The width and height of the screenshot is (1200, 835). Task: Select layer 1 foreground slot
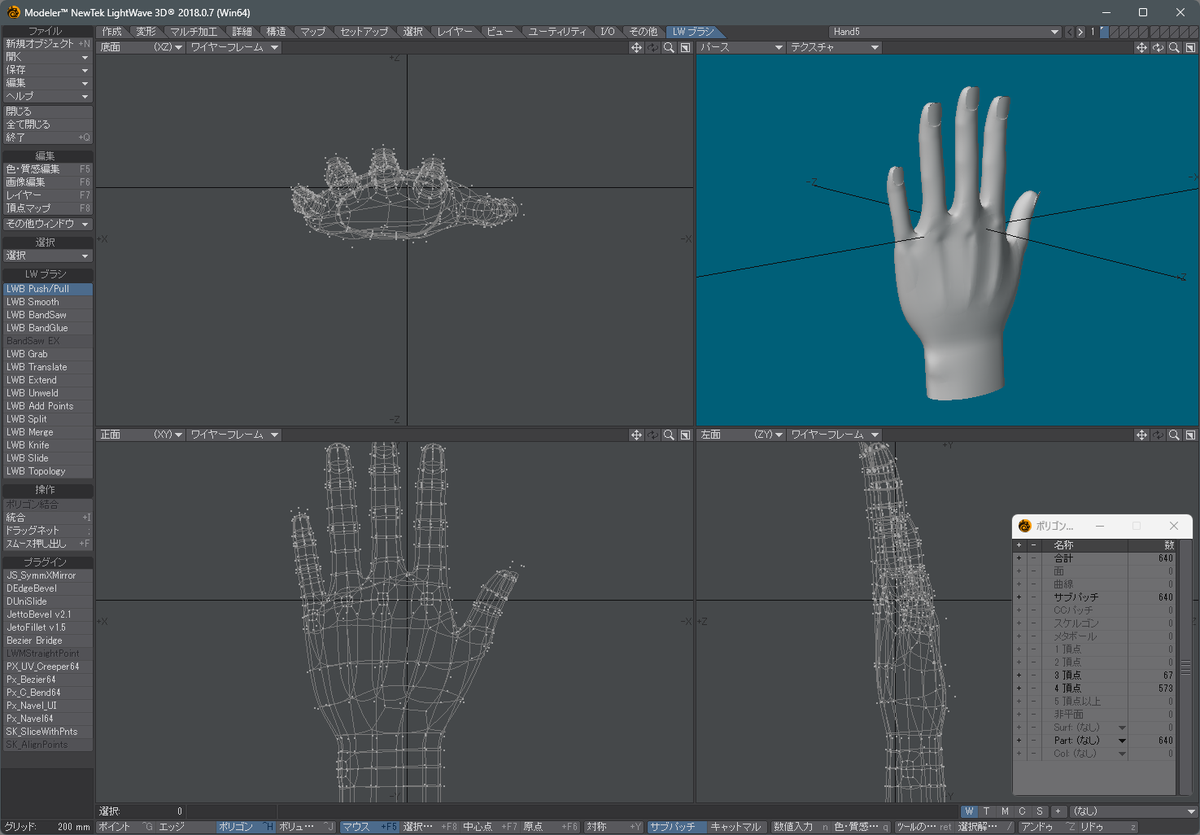tap(1104, 32)
